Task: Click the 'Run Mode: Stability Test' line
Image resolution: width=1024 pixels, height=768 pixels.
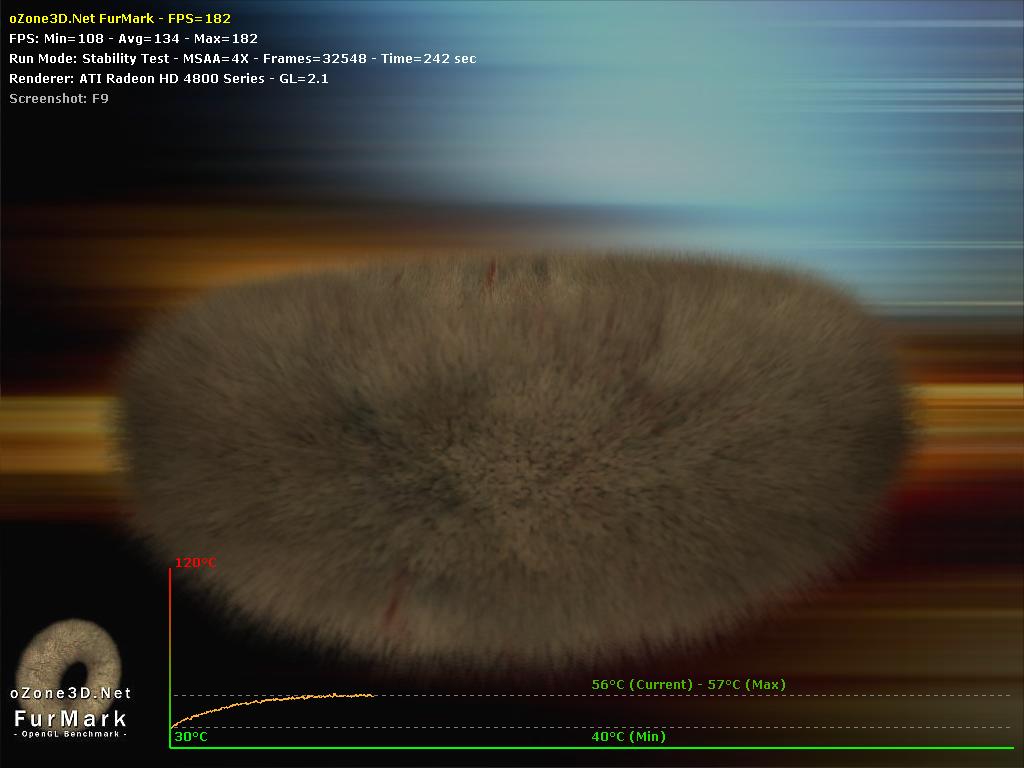Action: coord(242,59)
